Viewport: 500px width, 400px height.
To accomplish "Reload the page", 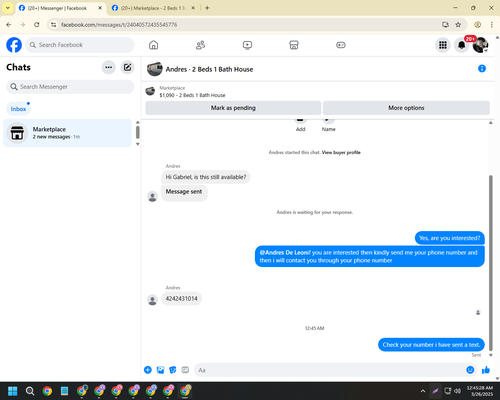I will pos(37,25).
